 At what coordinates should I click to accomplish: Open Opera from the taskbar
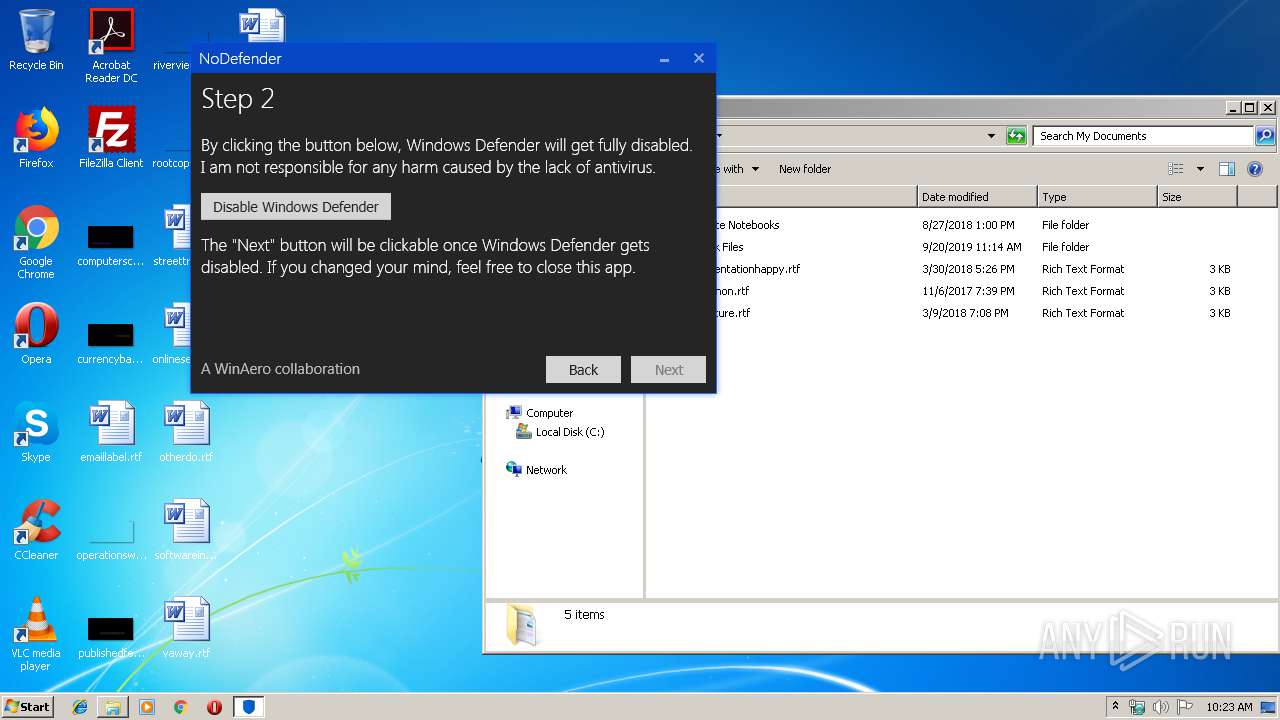coord(214,707)
